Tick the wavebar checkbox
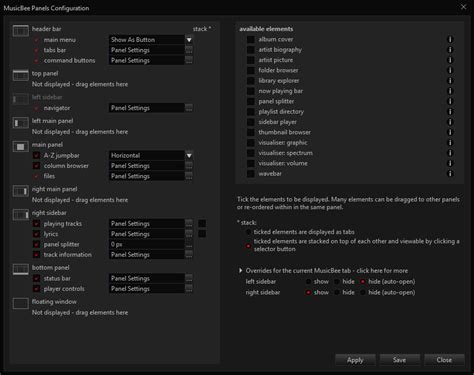The width and height of the screenshot is (474, 375). [x=251, y=174]
